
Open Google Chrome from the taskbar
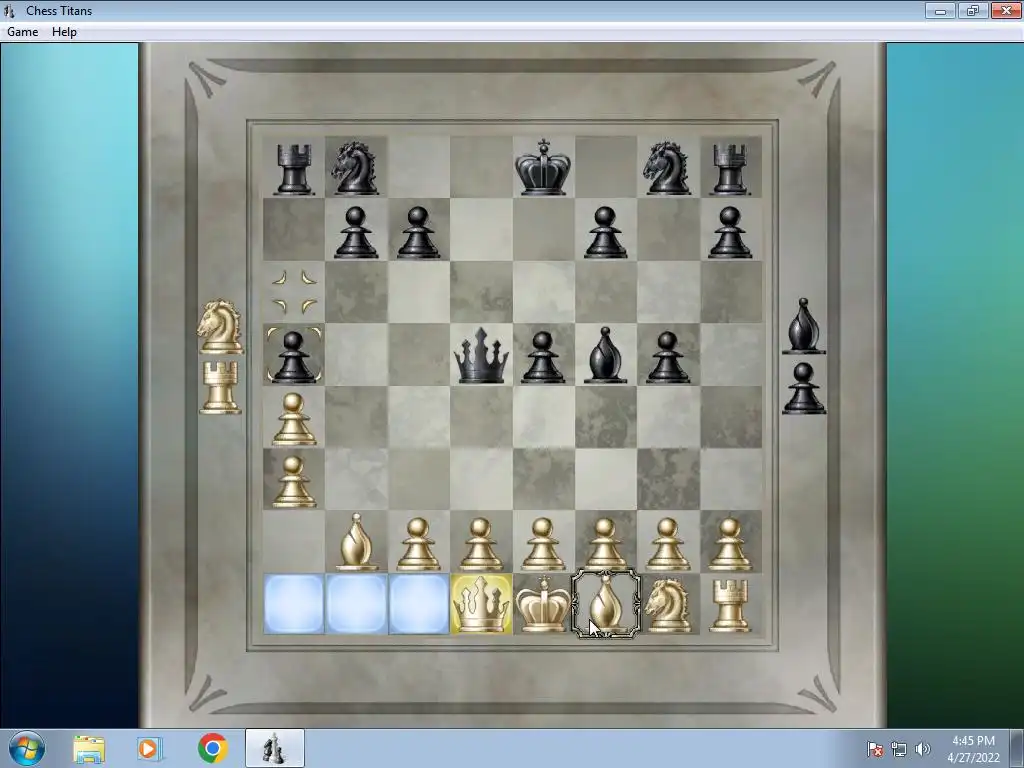(x=212, y=748)
